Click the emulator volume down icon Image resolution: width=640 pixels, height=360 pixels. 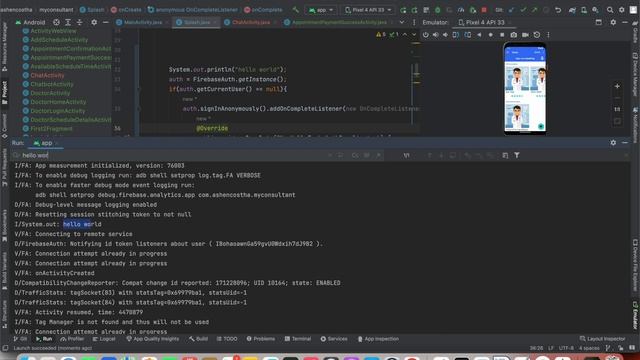click(445, 35)
